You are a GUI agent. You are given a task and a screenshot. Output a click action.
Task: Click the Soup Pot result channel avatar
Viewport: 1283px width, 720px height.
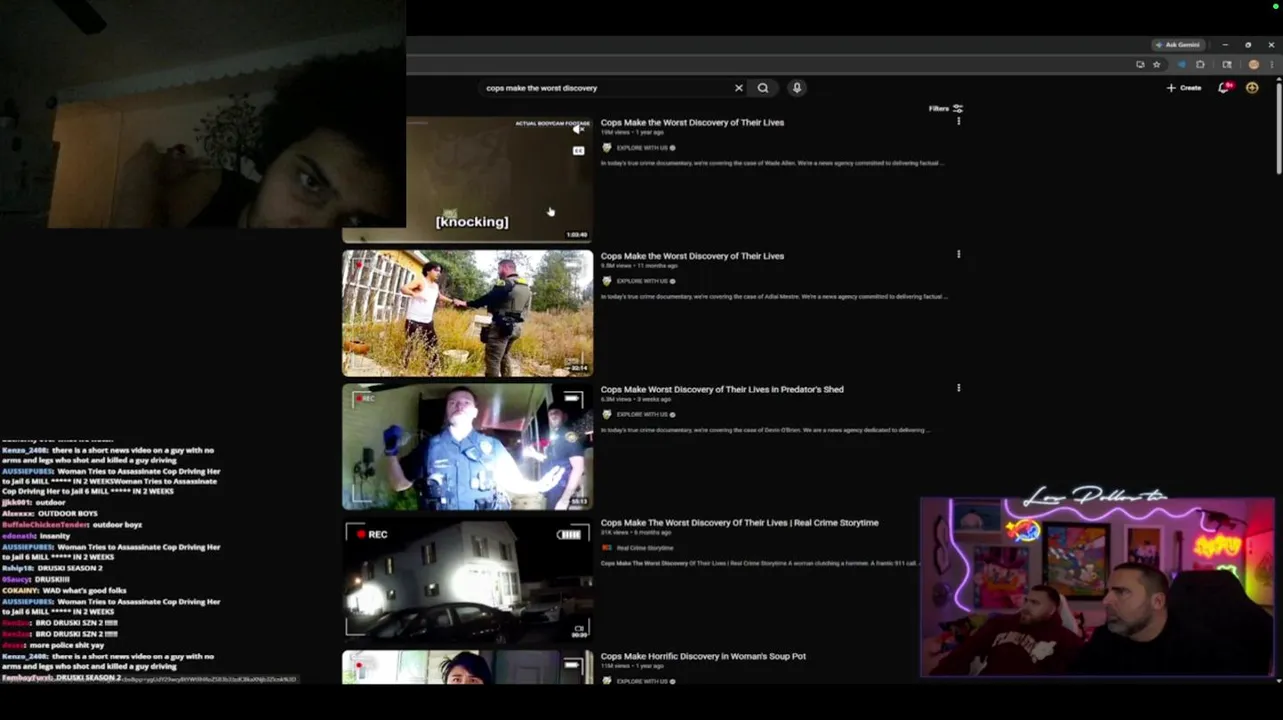[606, 681]
